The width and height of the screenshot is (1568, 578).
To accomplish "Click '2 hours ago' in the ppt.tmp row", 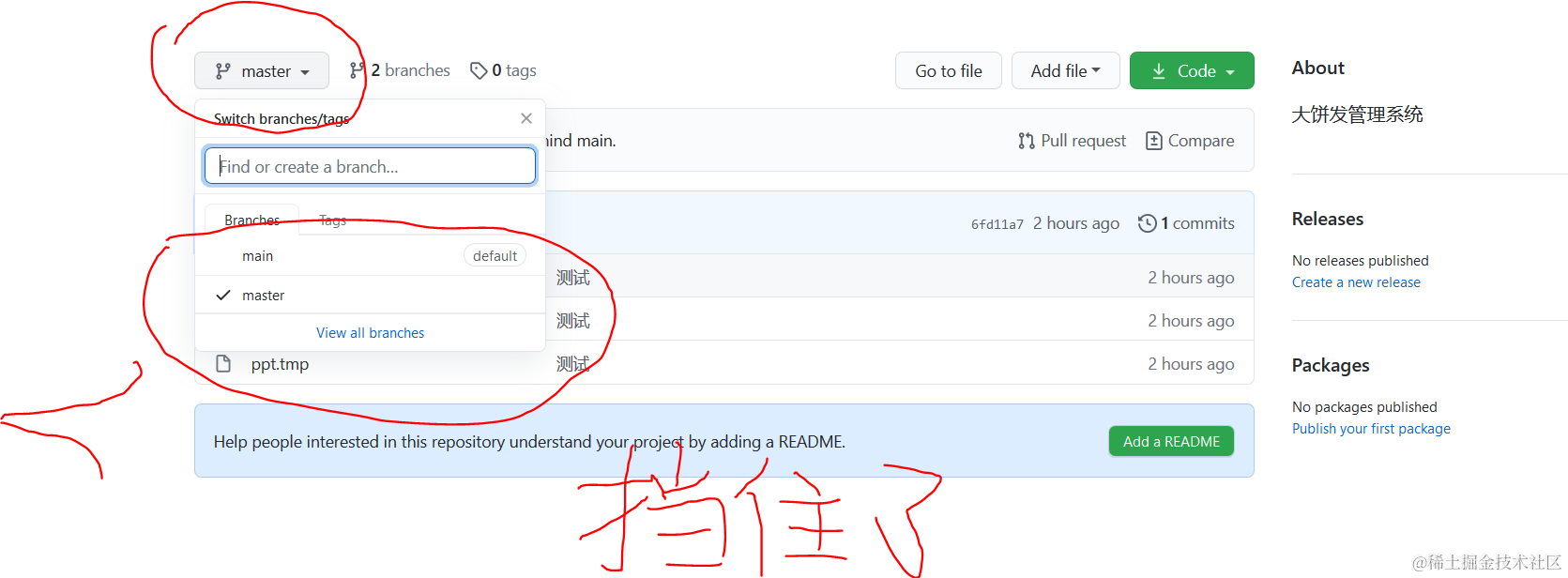I will (1191, 364).
